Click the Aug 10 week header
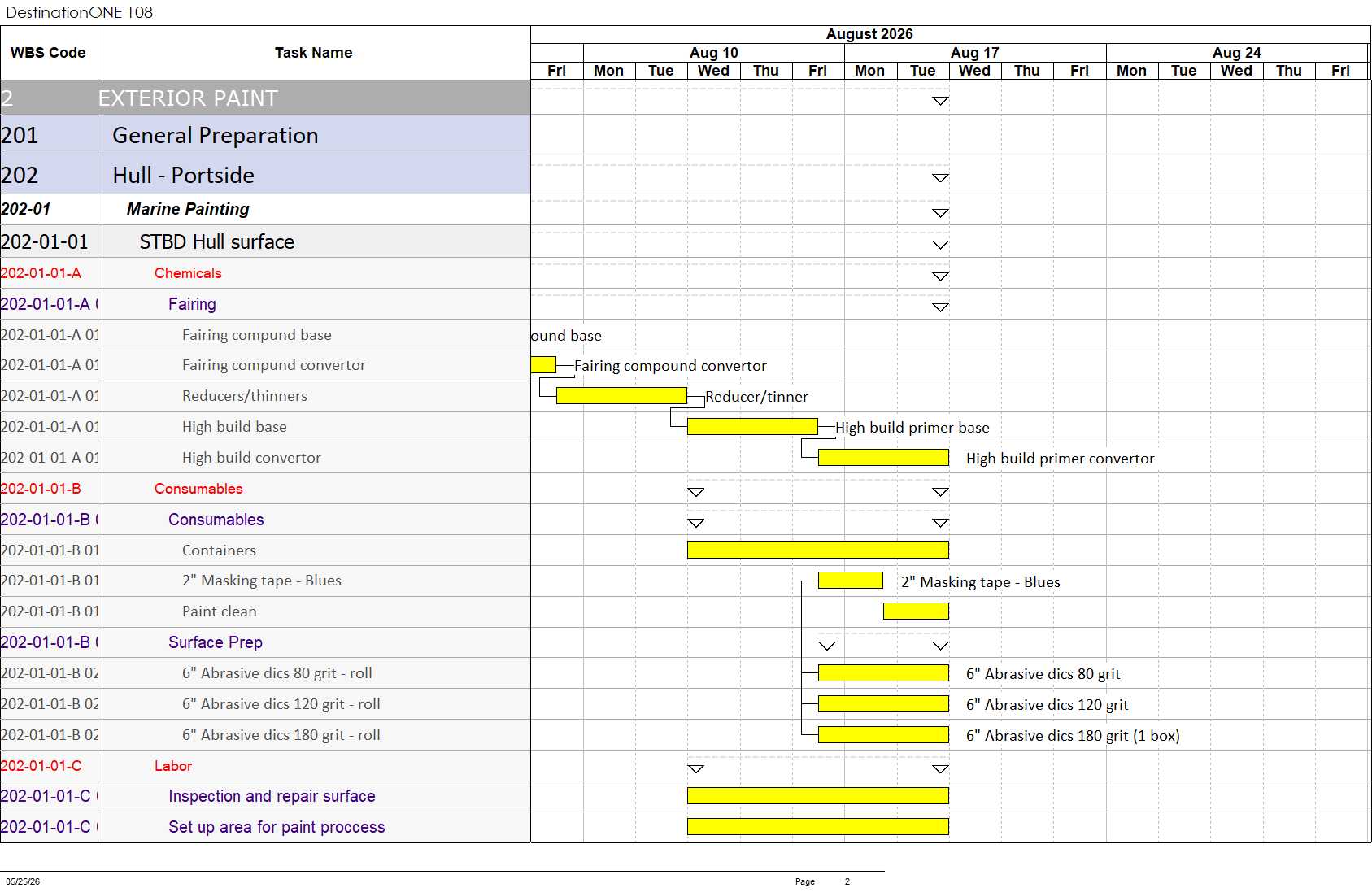The width and height of the screenshot is (1372, 892). point(714,53)
